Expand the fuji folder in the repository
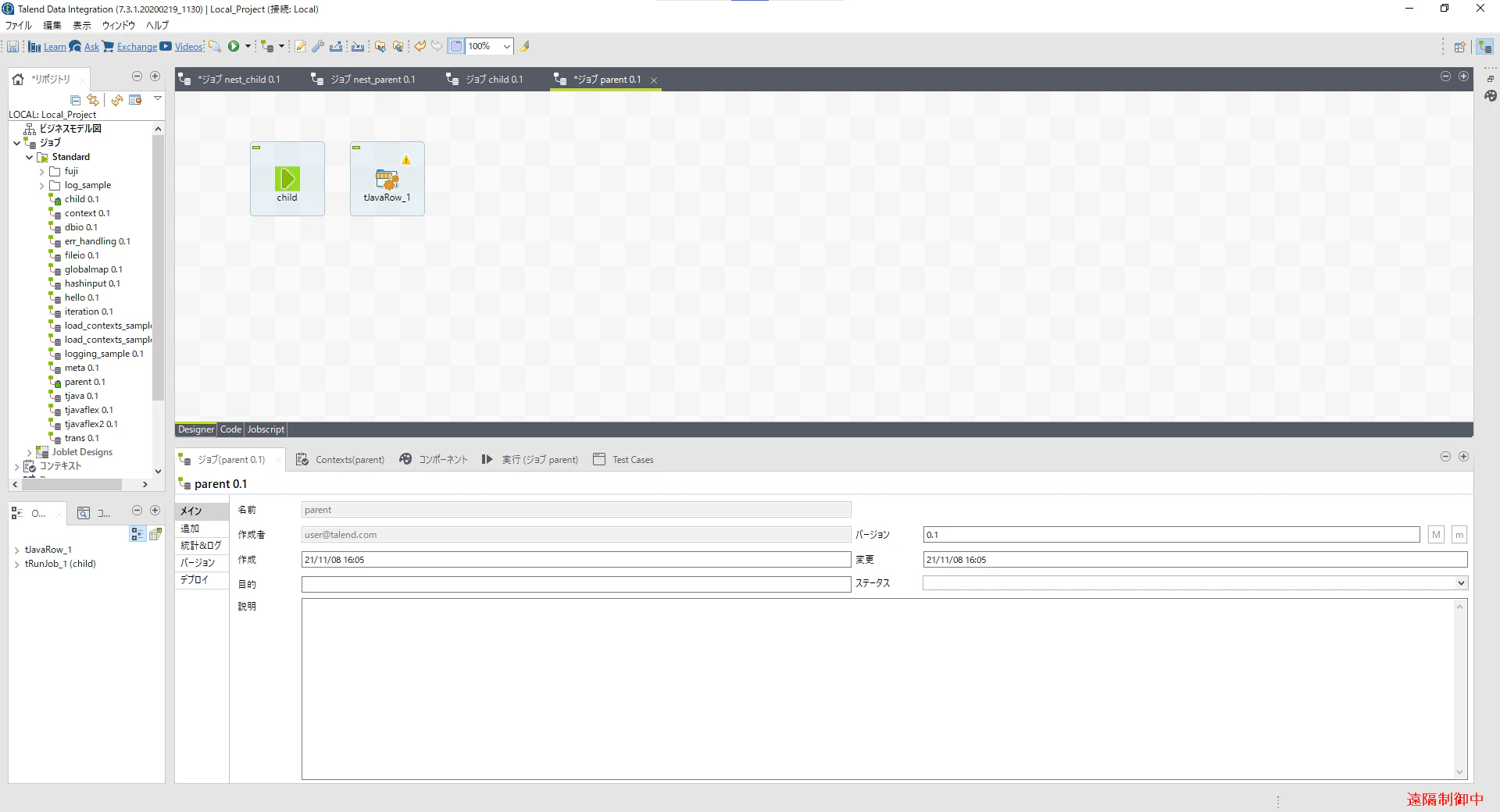 pyautogui.click(x=42, y=172)
